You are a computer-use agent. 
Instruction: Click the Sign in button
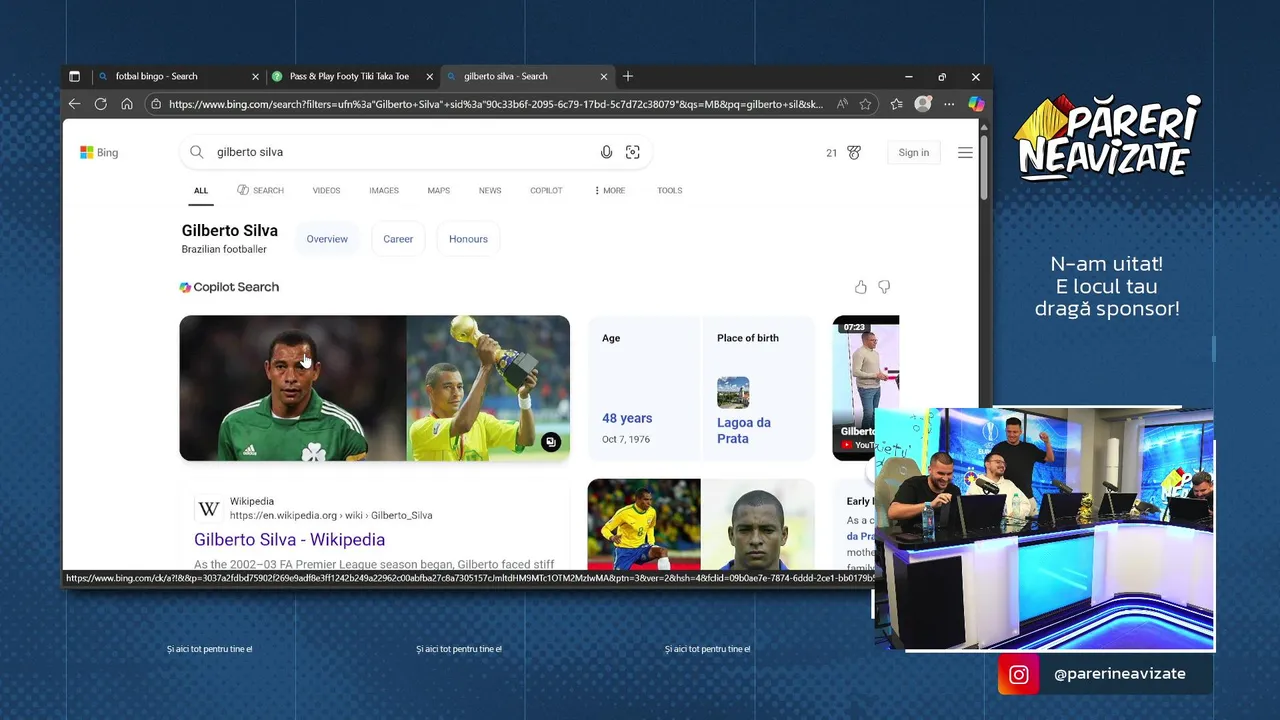point(913,152)
